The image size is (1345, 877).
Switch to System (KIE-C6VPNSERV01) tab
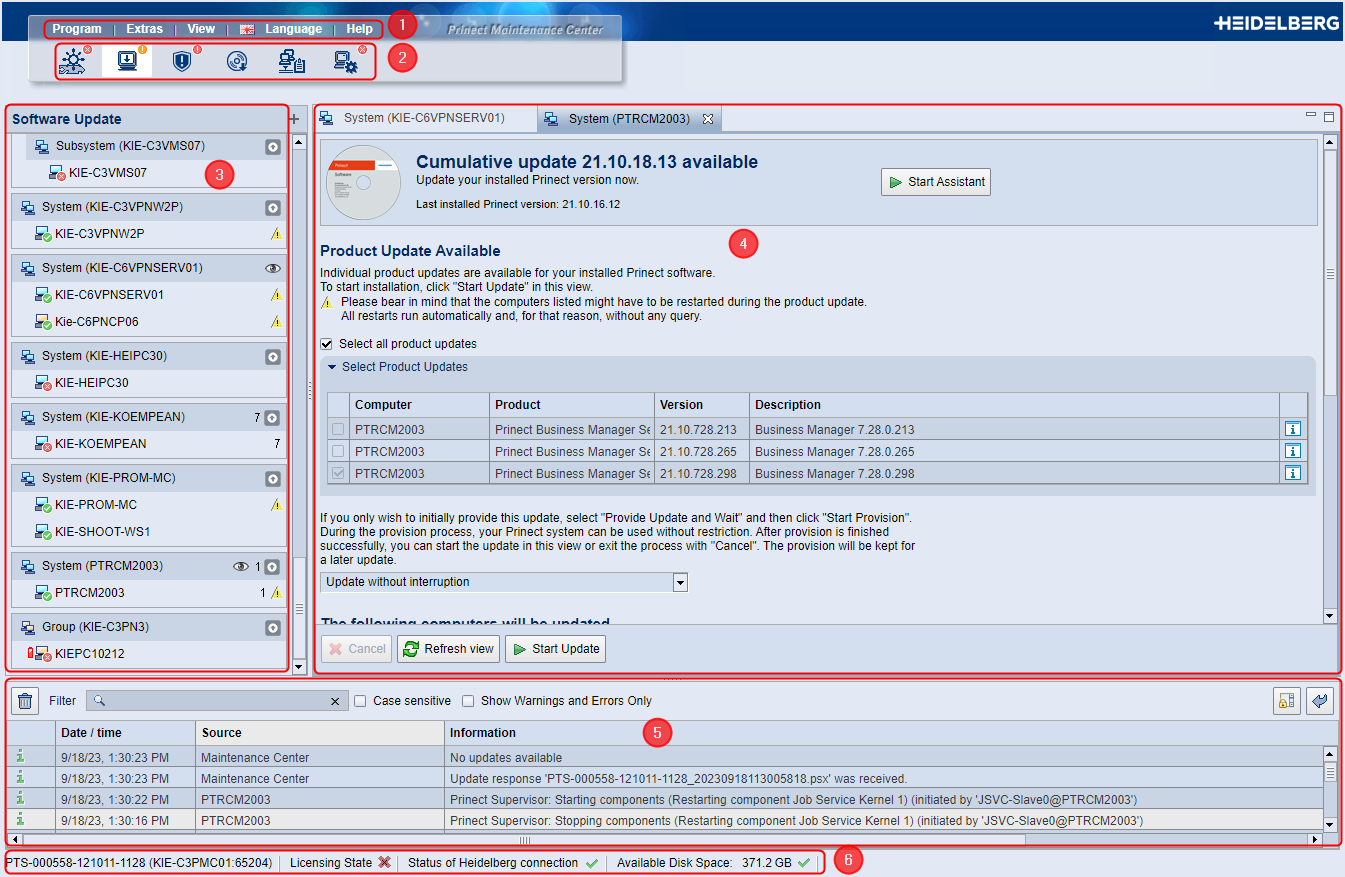[424, 118]
